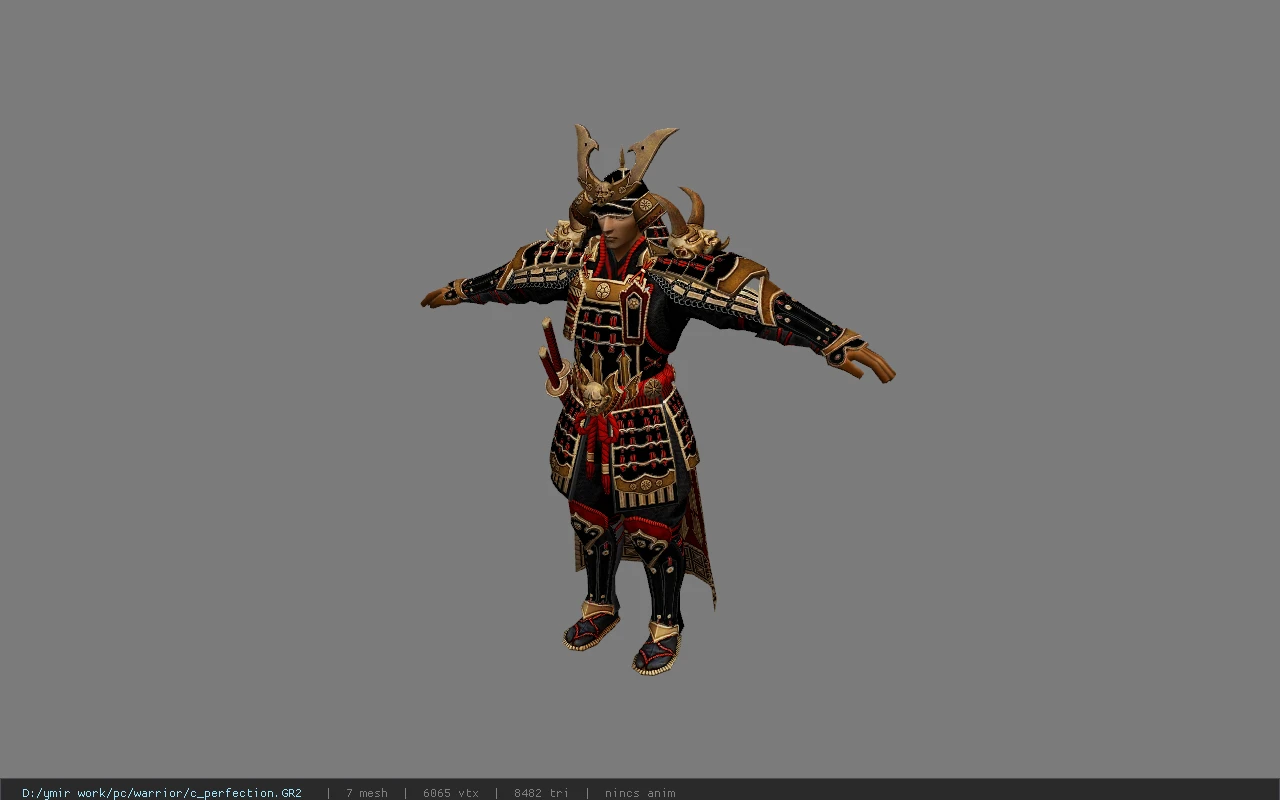Image resolution: width=1280 pixels, height=800 pixels.
Task: Click the "7 mesh" status bar entry
Action: point(367,793)
